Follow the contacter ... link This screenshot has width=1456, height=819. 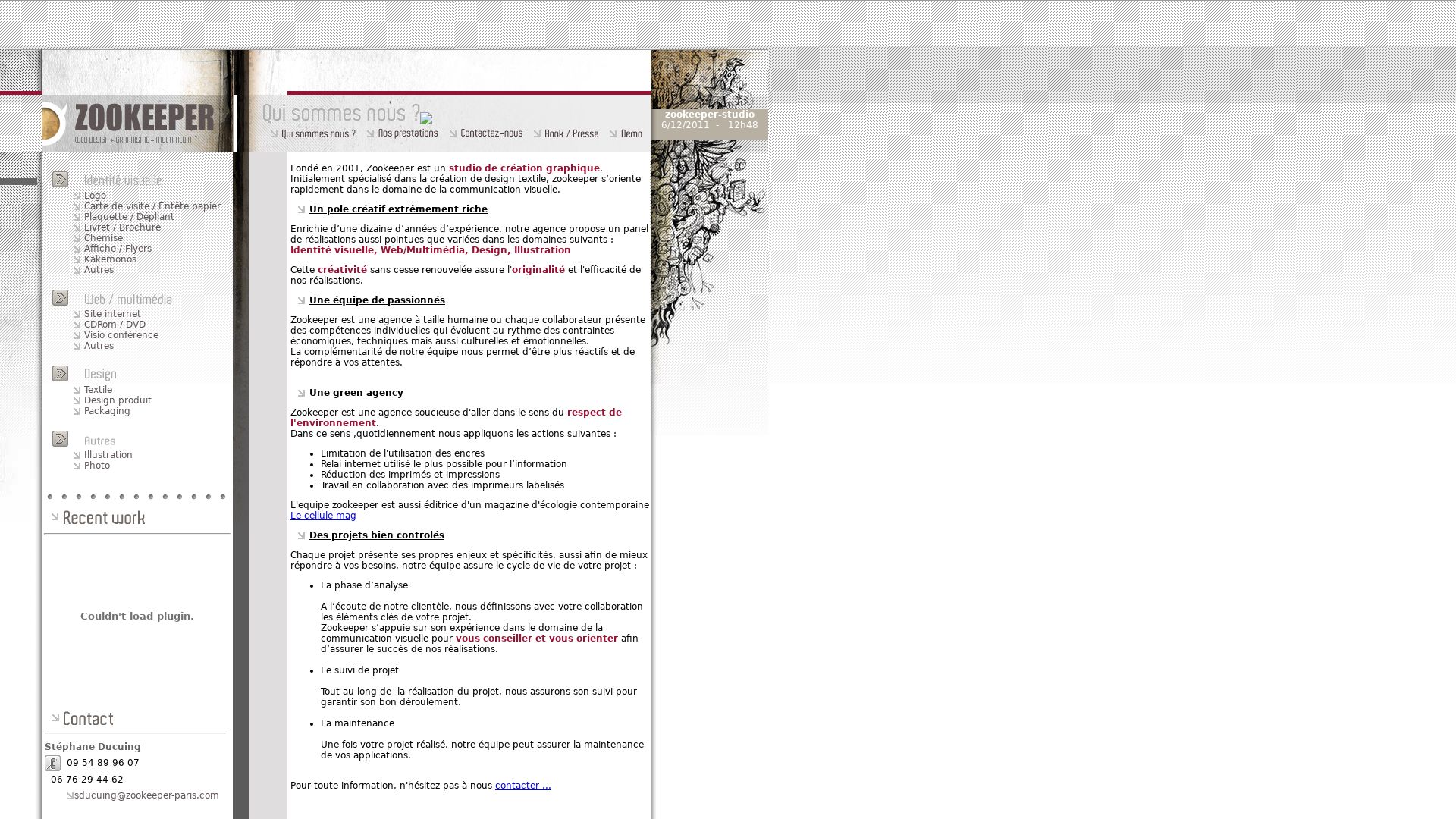tap(522, 786)
